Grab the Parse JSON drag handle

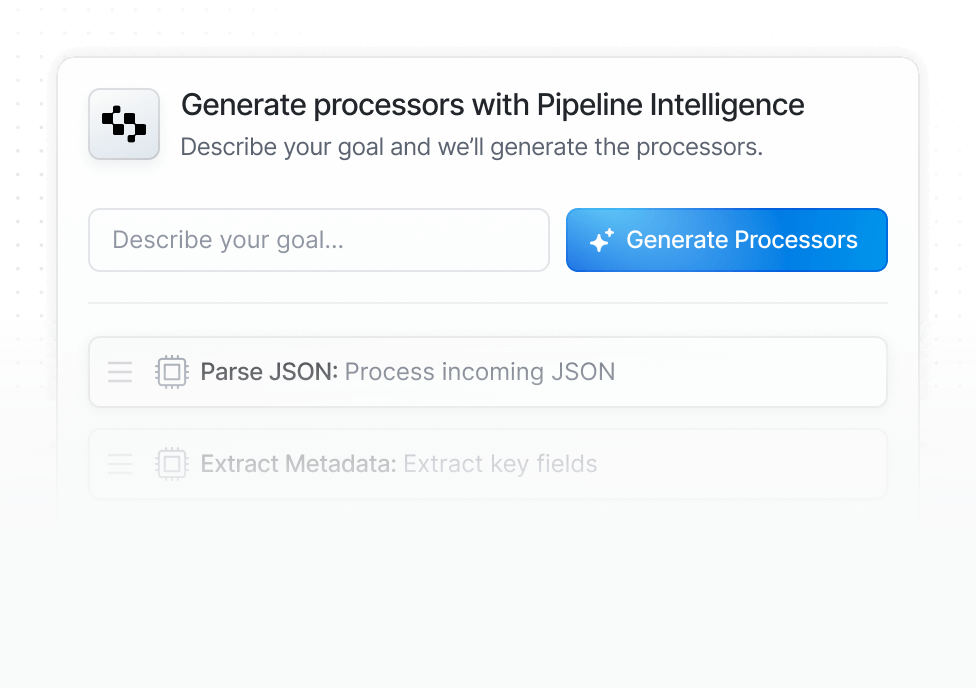(x=120, y=372)
